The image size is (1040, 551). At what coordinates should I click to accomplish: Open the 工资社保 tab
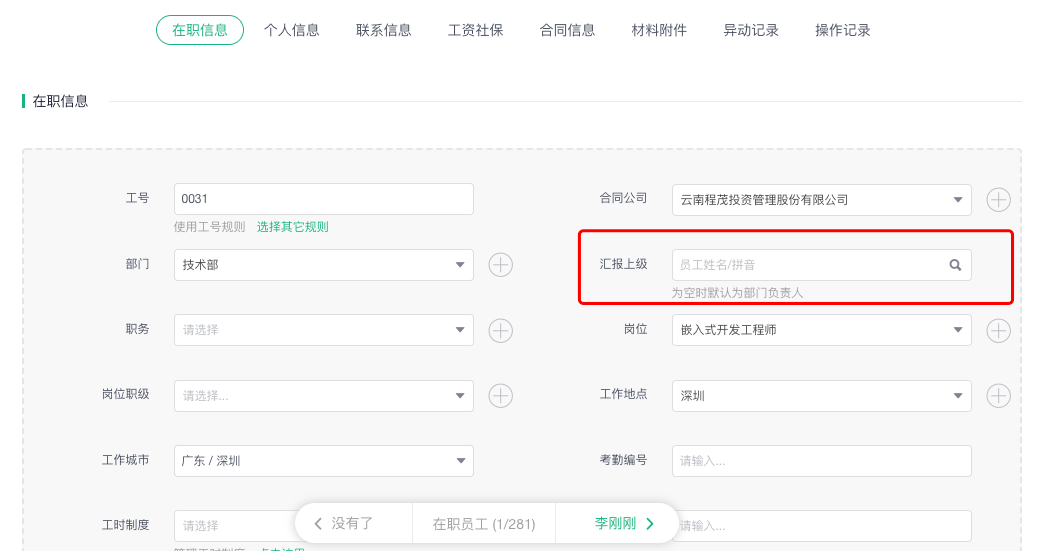click(x=476, y=31)
